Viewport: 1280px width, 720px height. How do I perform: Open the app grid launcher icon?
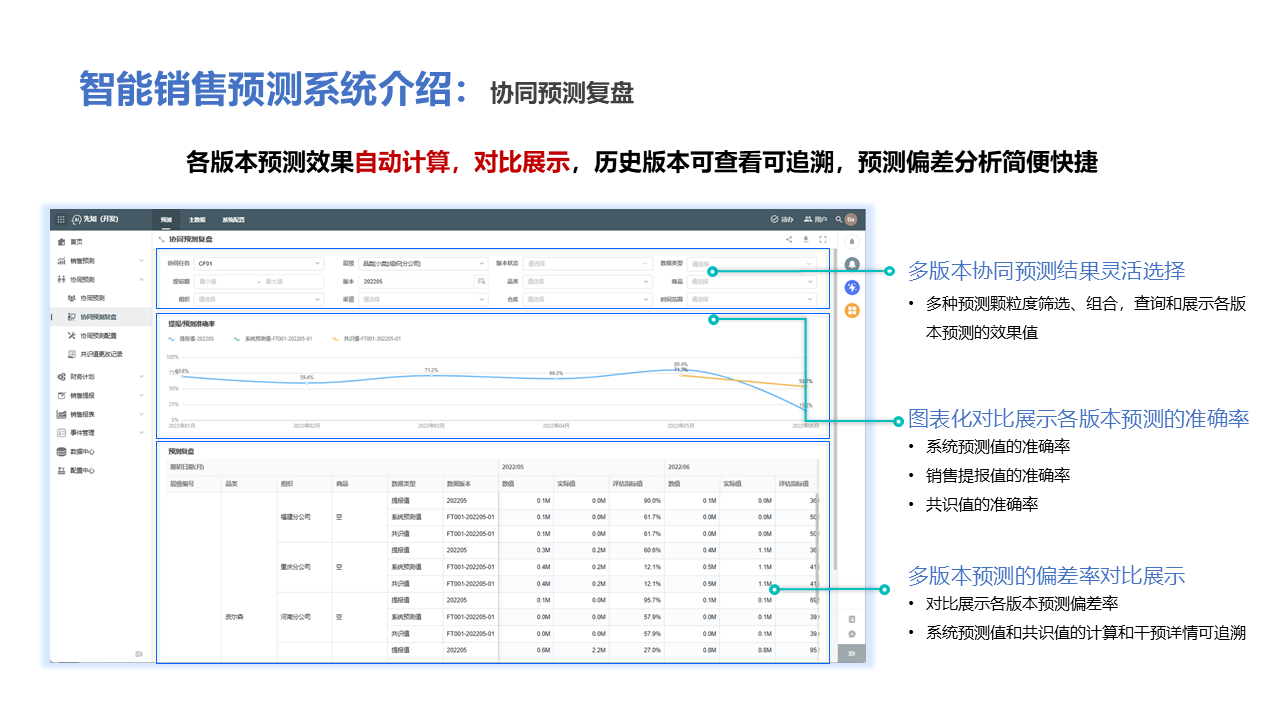[61, 219]
